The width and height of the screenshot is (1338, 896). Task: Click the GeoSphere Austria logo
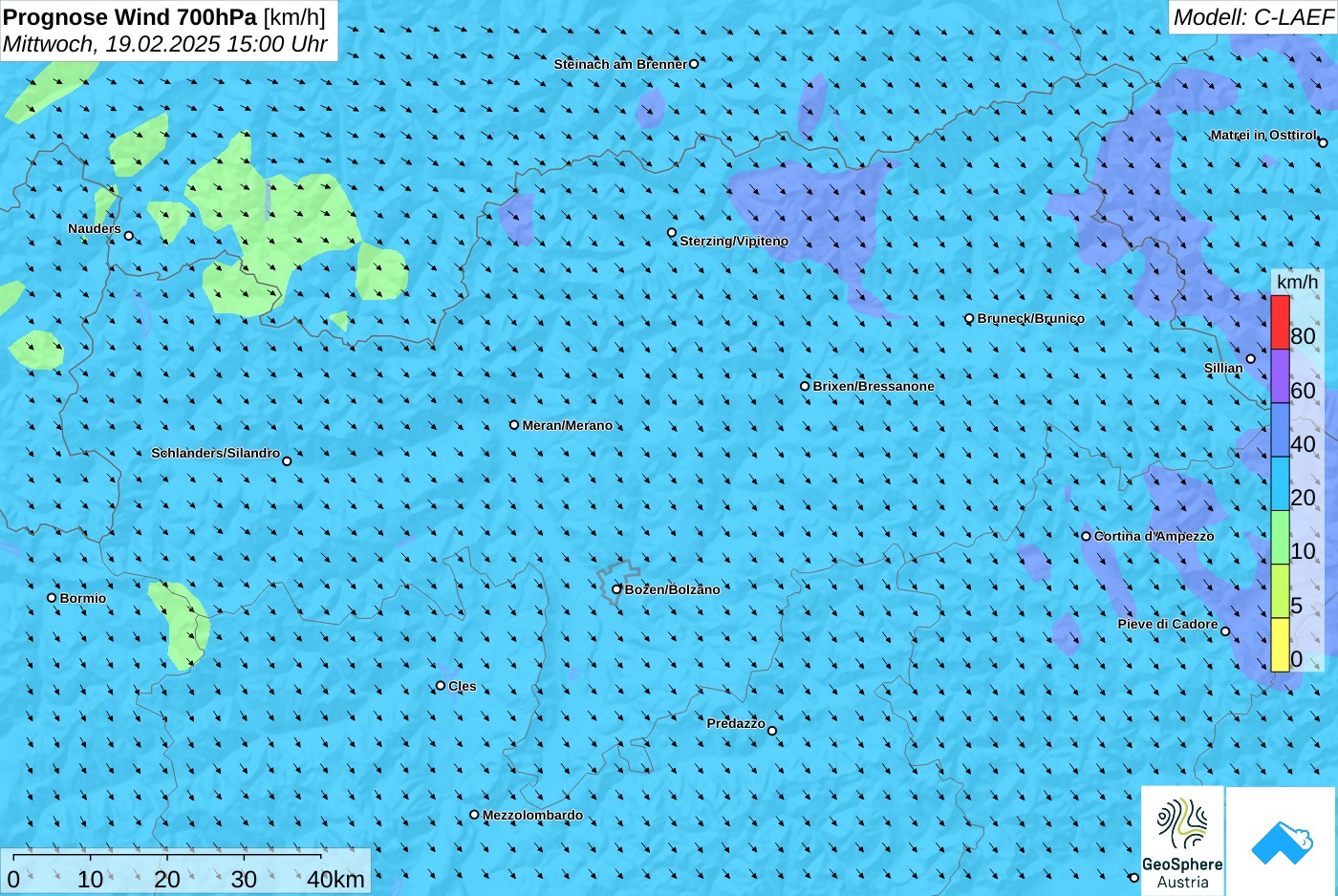tap(1182, 841)
